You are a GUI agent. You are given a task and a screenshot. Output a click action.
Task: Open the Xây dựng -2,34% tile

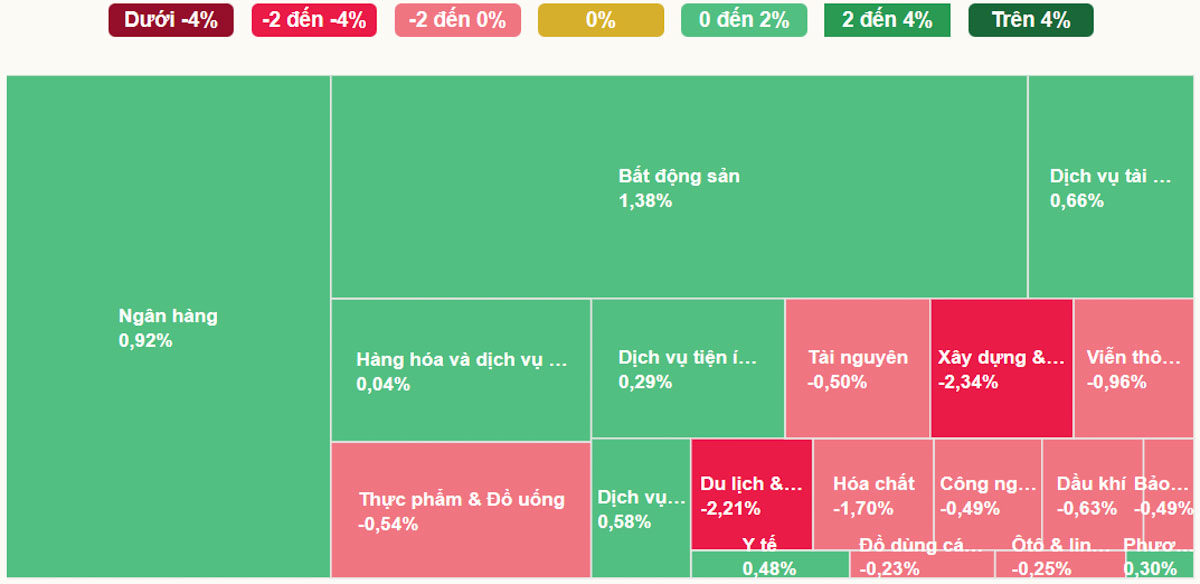[1001, 368]
